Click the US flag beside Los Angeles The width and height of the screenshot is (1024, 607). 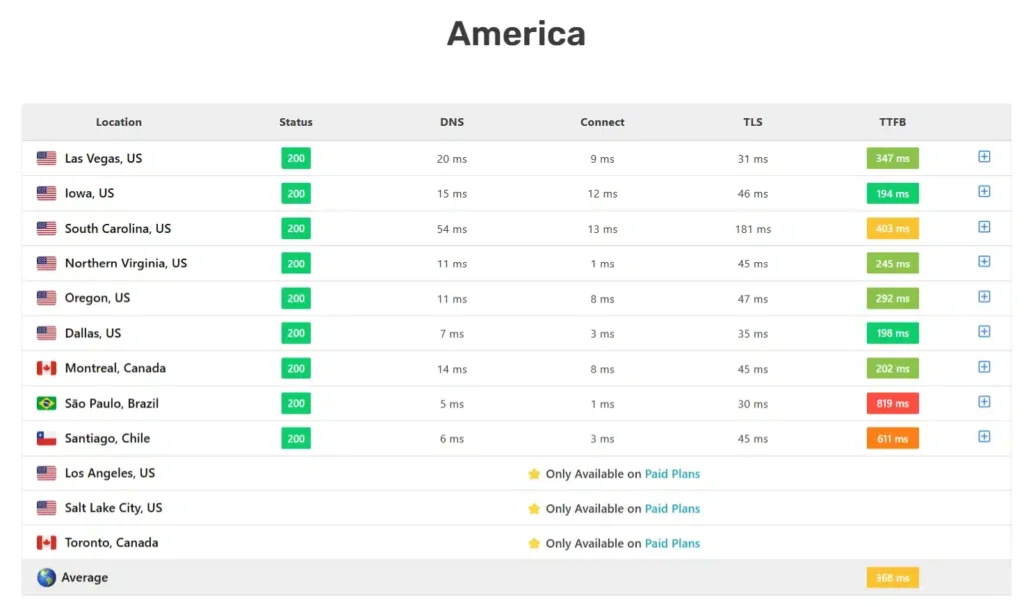(x=46, y=473)
